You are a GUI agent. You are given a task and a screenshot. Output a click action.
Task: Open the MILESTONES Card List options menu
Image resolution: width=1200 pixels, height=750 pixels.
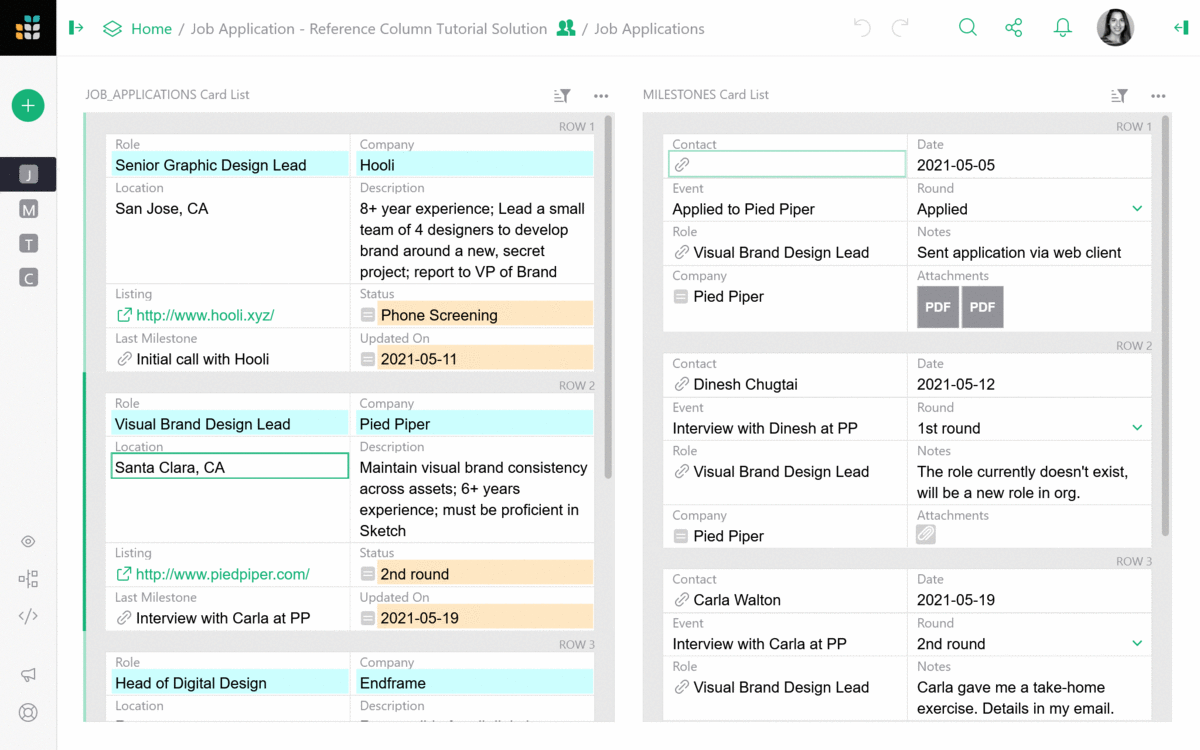pyautogui.click(x=1158, y=96)
